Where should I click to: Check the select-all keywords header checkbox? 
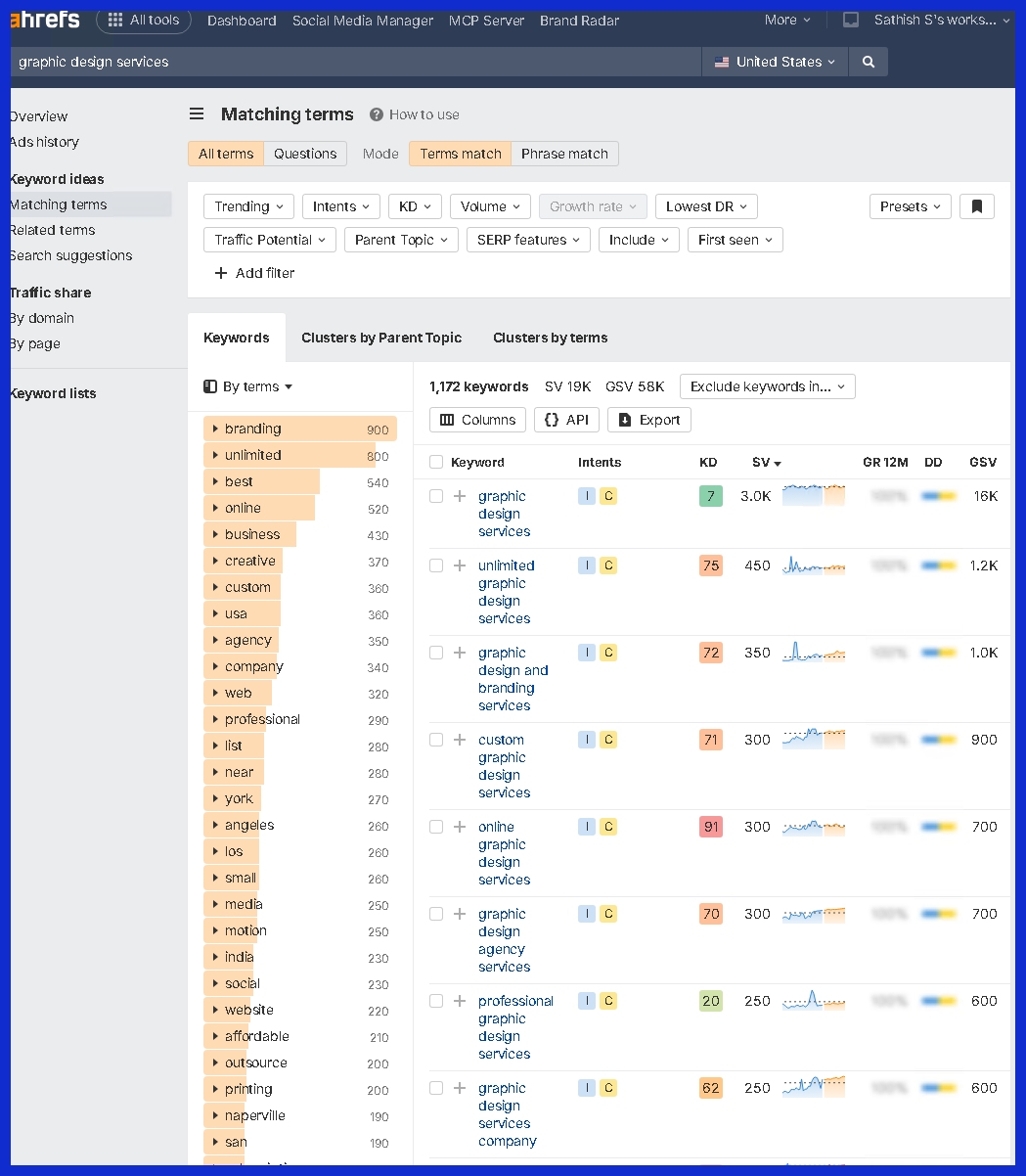point(436,461)
